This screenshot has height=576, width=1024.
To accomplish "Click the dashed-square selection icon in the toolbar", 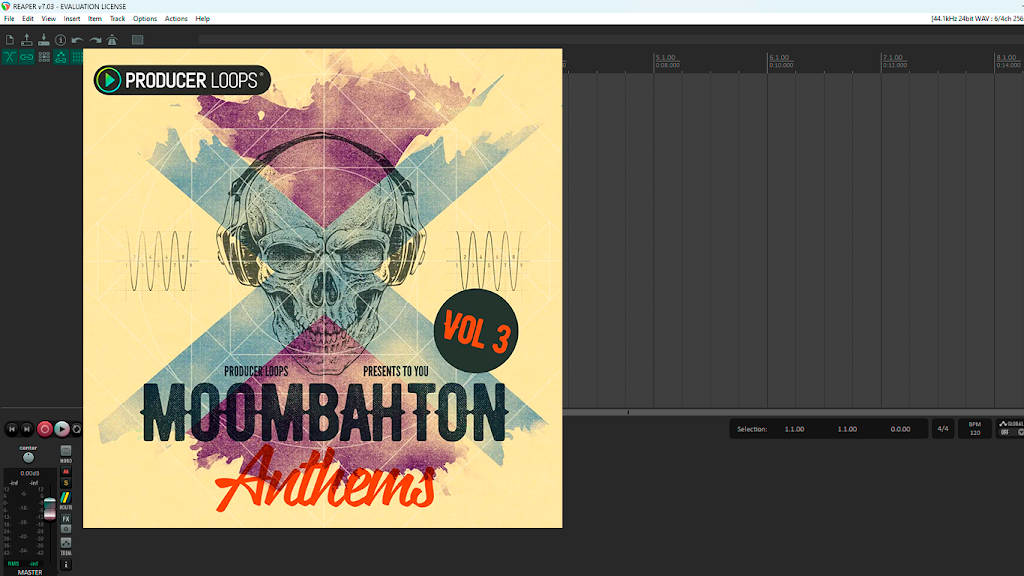I will pos(137,40).
